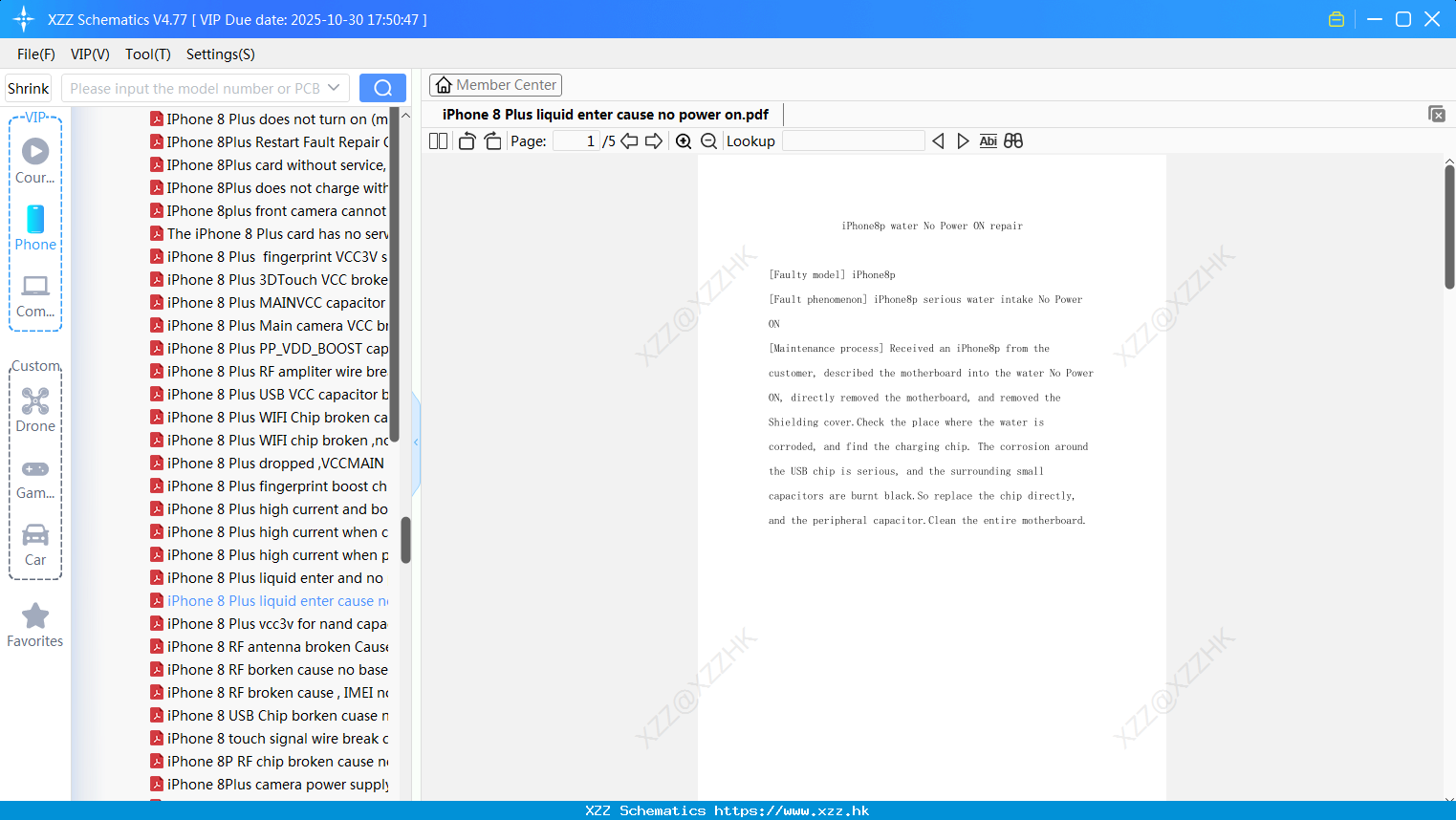Open the Car sidebar category
This screenshot has width=1456, height=820.
pyautogui.click(x=35, y=545)
